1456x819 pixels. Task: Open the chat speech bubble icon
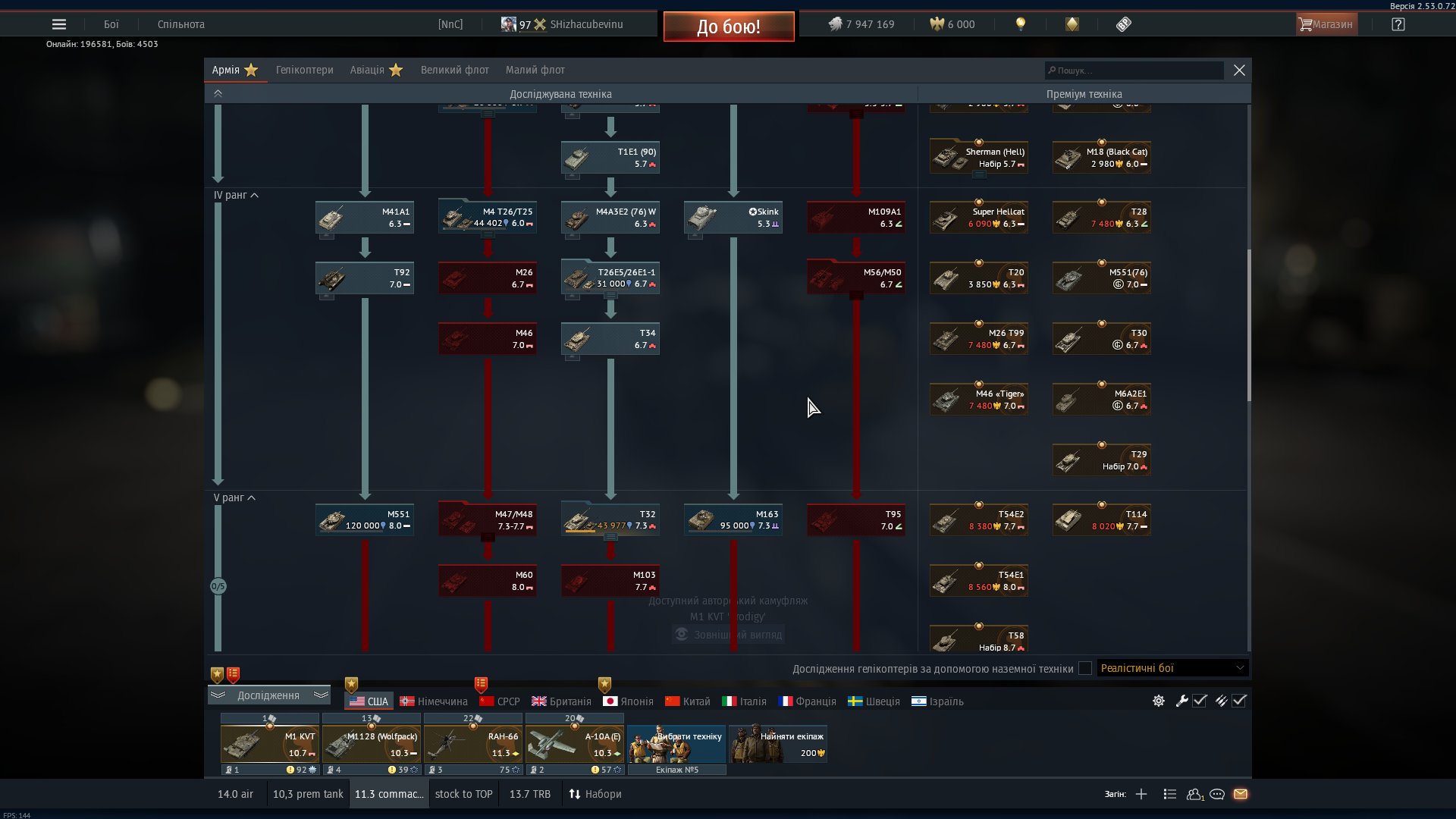point(1217,794)
